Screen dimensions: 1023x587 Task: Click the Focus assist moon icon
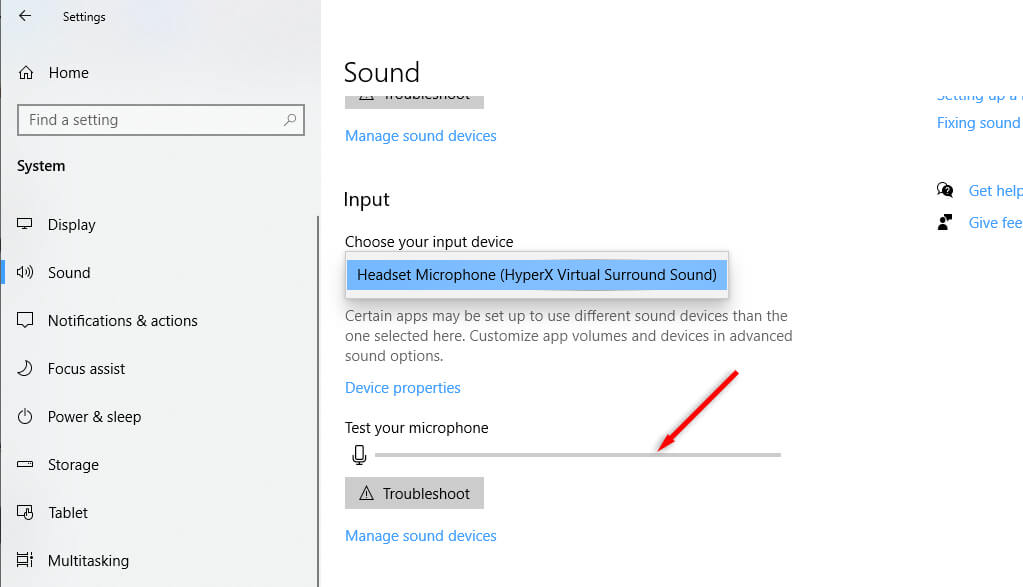(26, 369)
